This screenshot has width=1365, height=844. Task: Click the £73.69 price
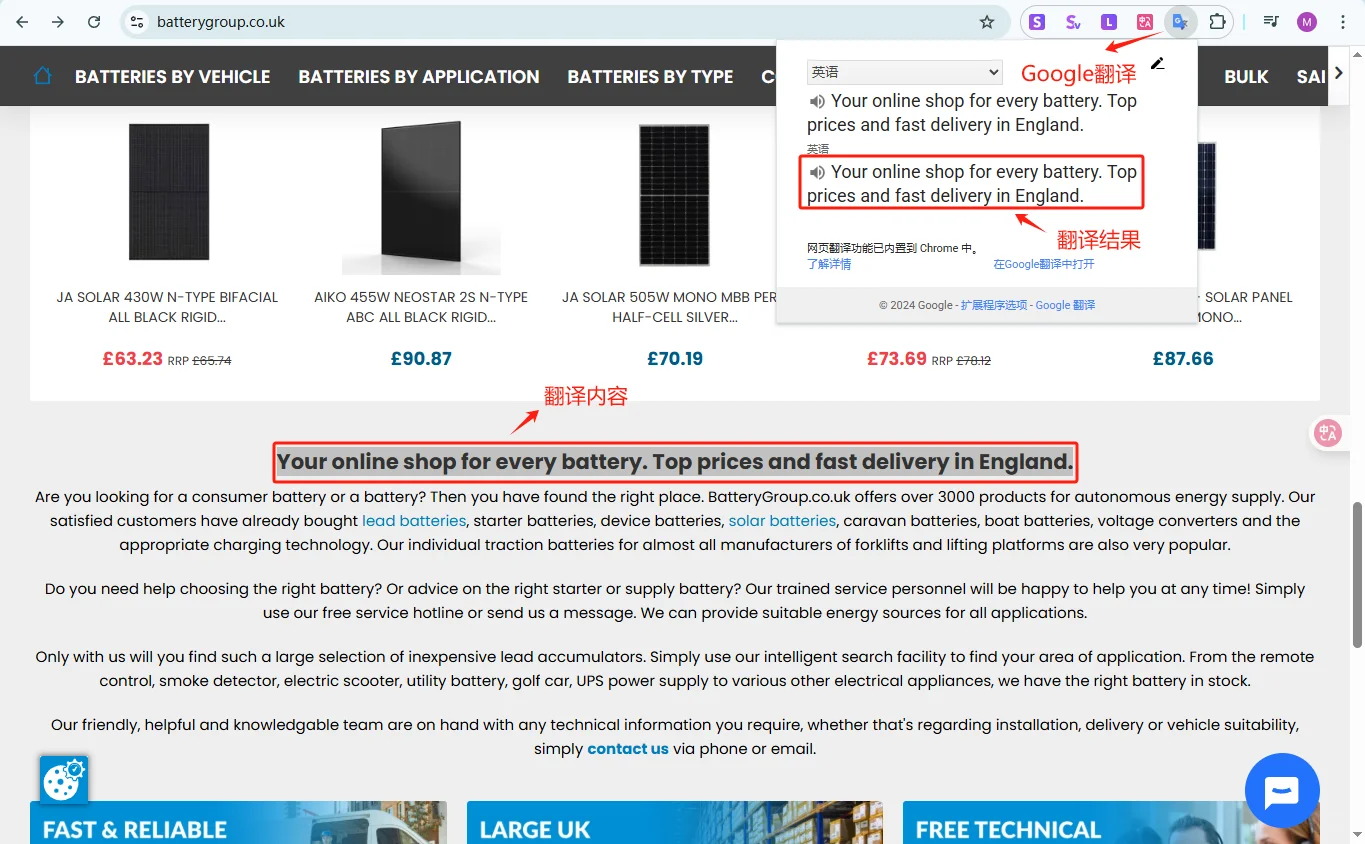click(x=896, y=358)
